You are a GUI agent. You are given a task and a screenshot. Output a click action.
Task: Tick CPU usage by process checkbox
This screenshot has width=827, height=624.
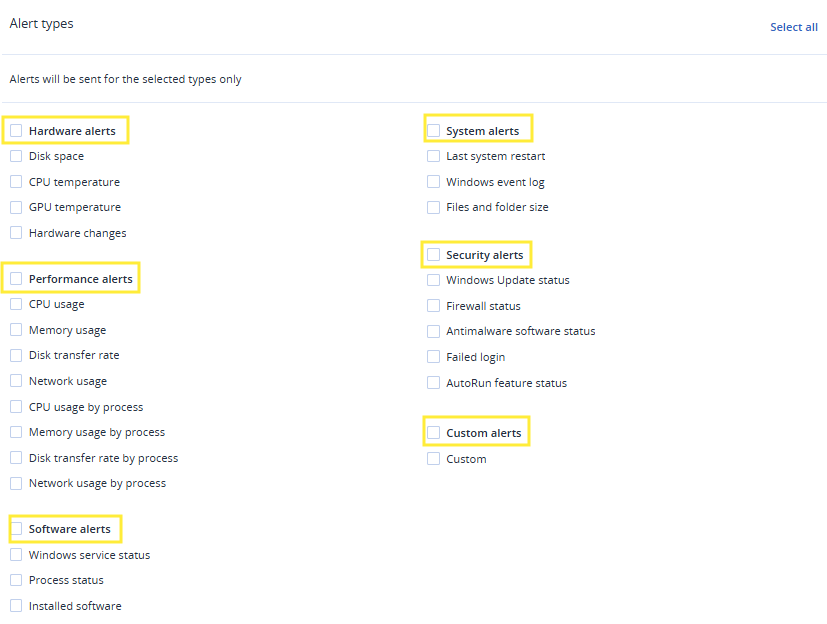(x=16, y=407)
